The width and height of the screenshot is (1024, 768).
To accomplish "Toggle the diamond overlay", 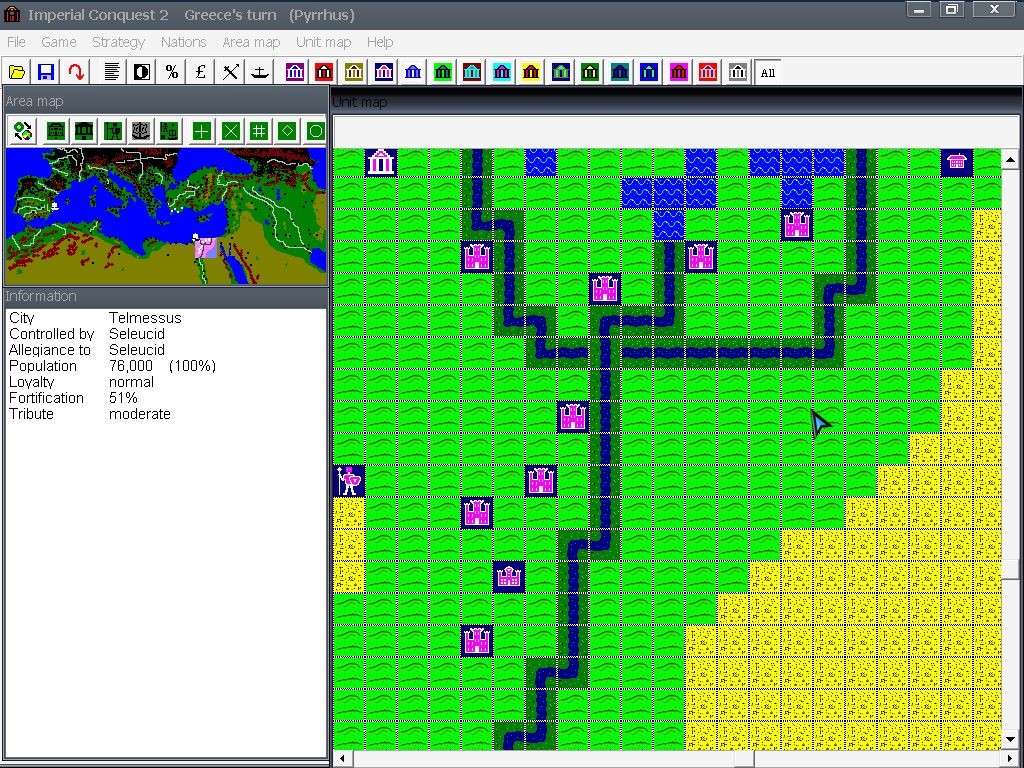I will click(x=287, y=131).
